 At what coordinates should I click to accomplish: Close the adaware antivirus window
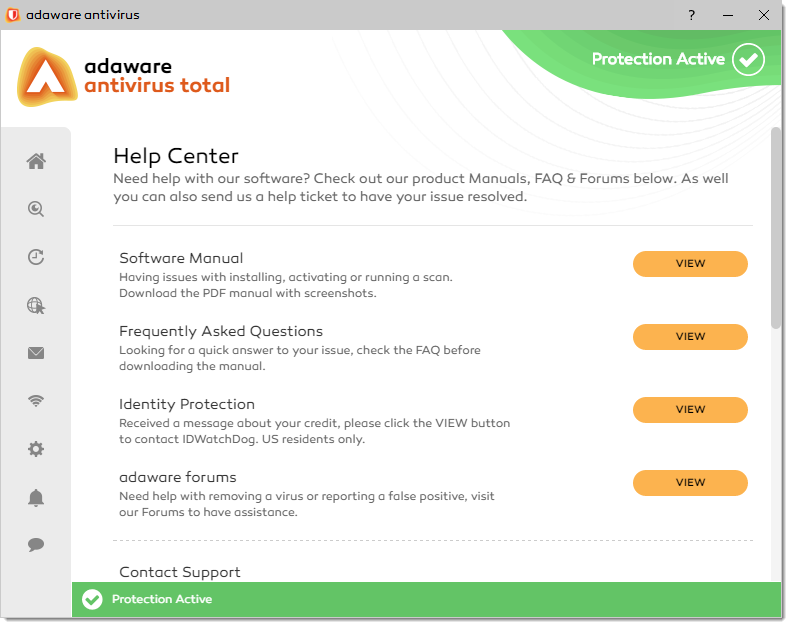click(x=764, y=15)
